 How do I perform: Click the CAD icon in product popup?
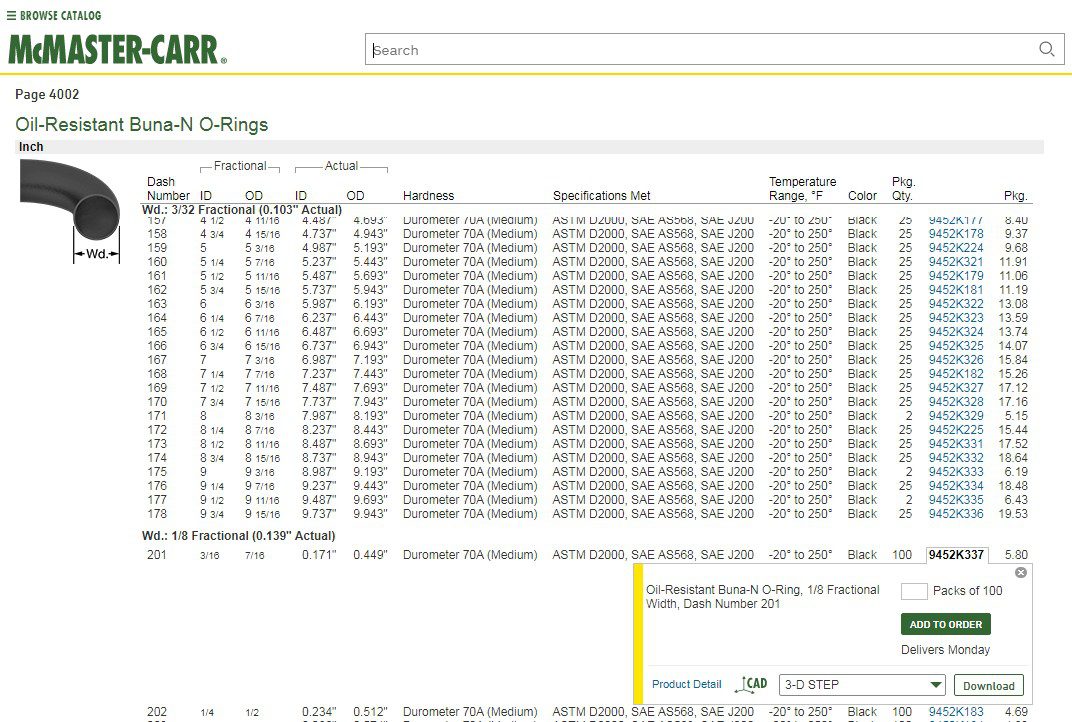751,684
